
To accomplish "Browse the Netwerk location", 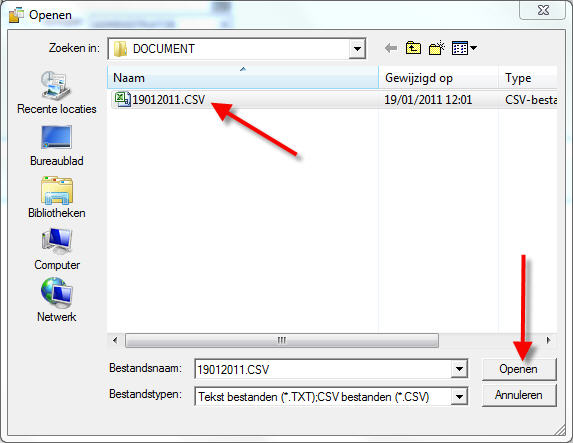I will [x=57, y=300].
